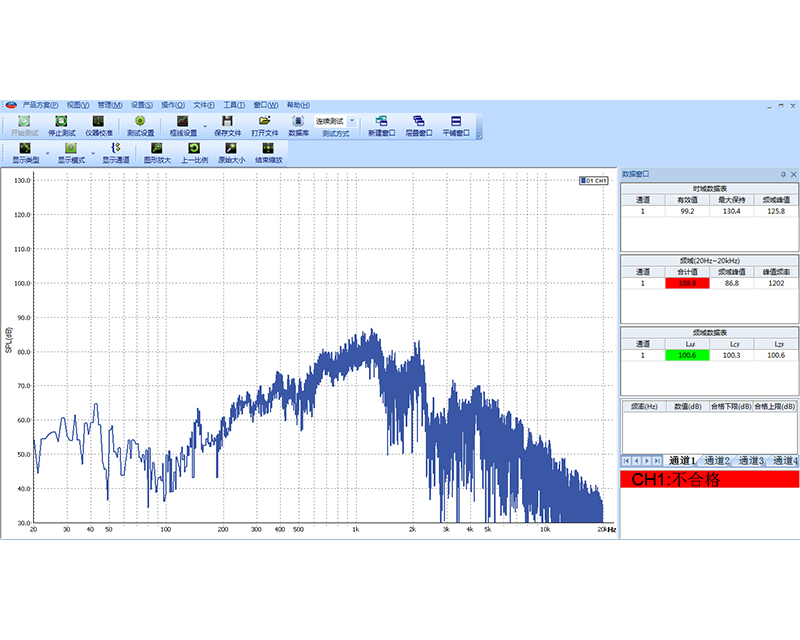Image resolution: width=800 pixels, height=640 pixels.
Task: Click the 合计值 column header
Action: [x=687, y=272]
